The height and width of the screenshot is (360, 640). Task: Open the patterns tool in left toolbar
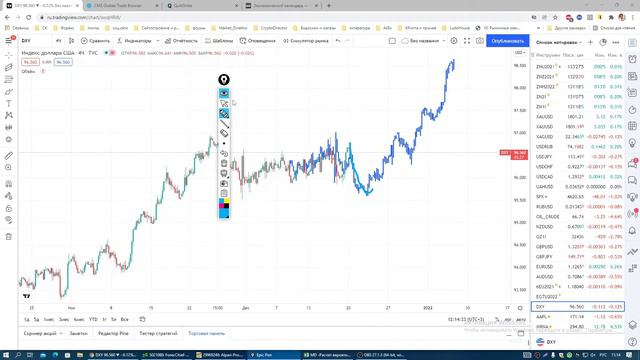tap(9, 116)
